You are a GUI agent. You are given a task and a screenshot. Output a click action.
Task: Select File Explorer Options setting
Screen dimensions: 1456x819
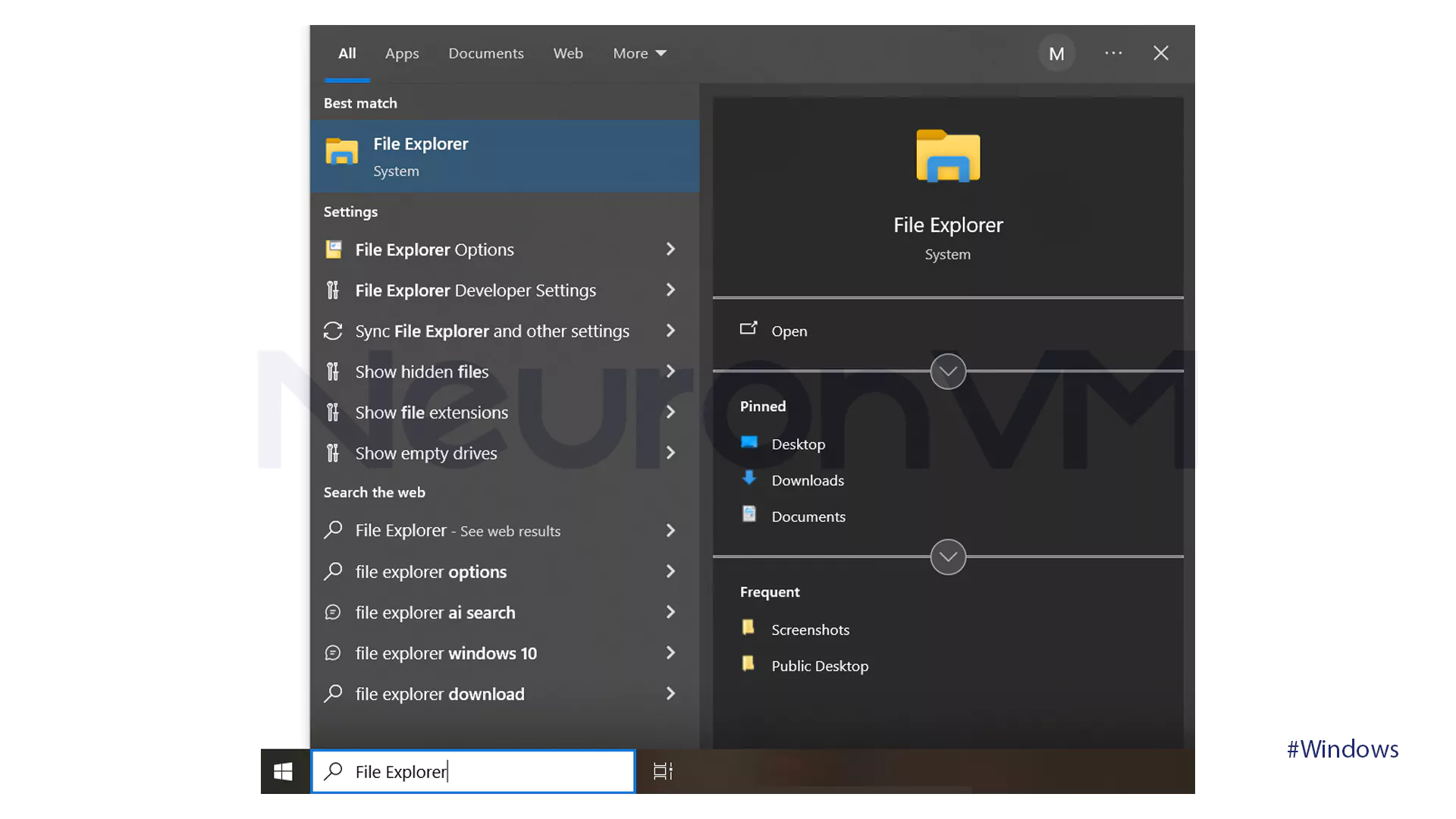(505, 249)
